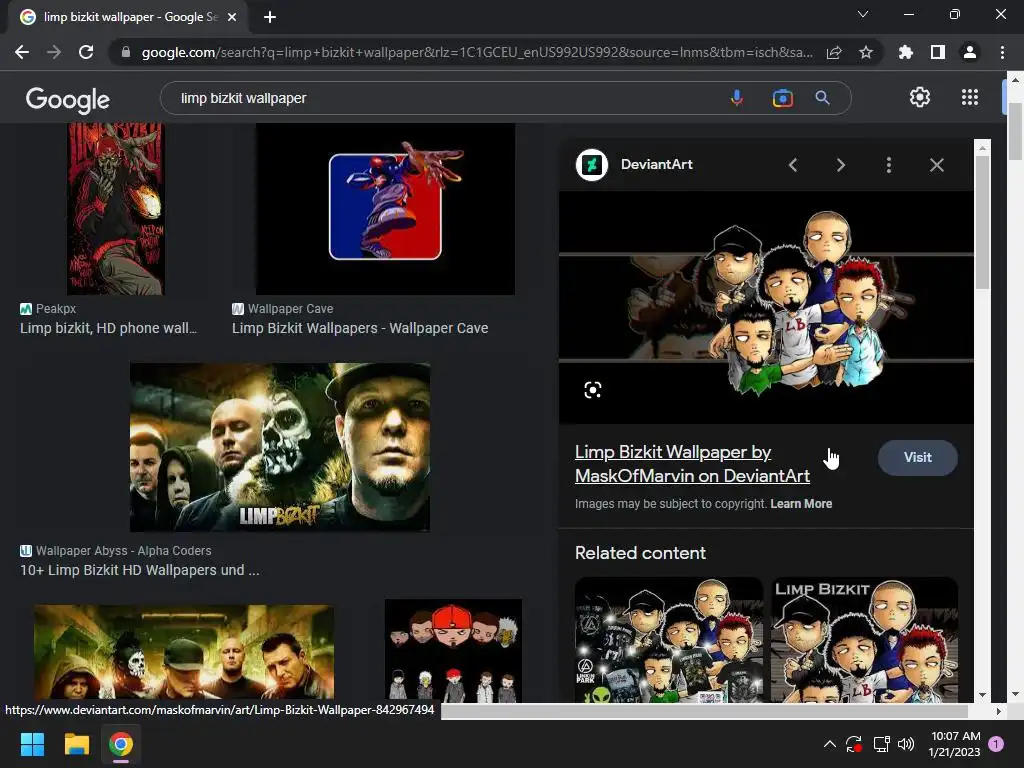Close the limp bizkit wallpaper tab

tap(232, 17)
